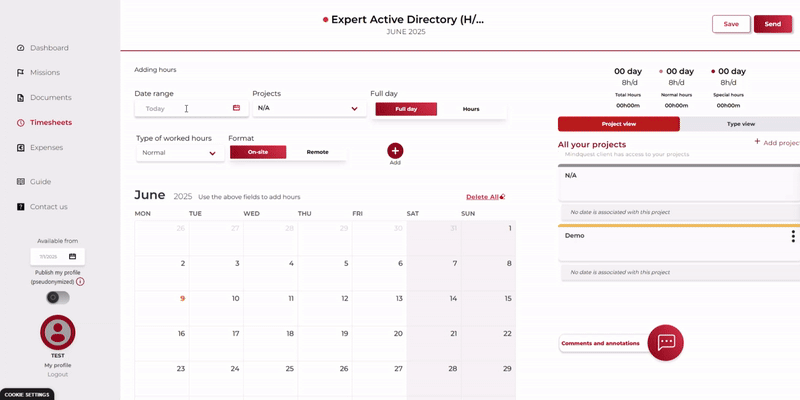The width and height of the screenshot is (800, 400).
Task: Click the Expenses sidebar icon
Action: [20, 147]
